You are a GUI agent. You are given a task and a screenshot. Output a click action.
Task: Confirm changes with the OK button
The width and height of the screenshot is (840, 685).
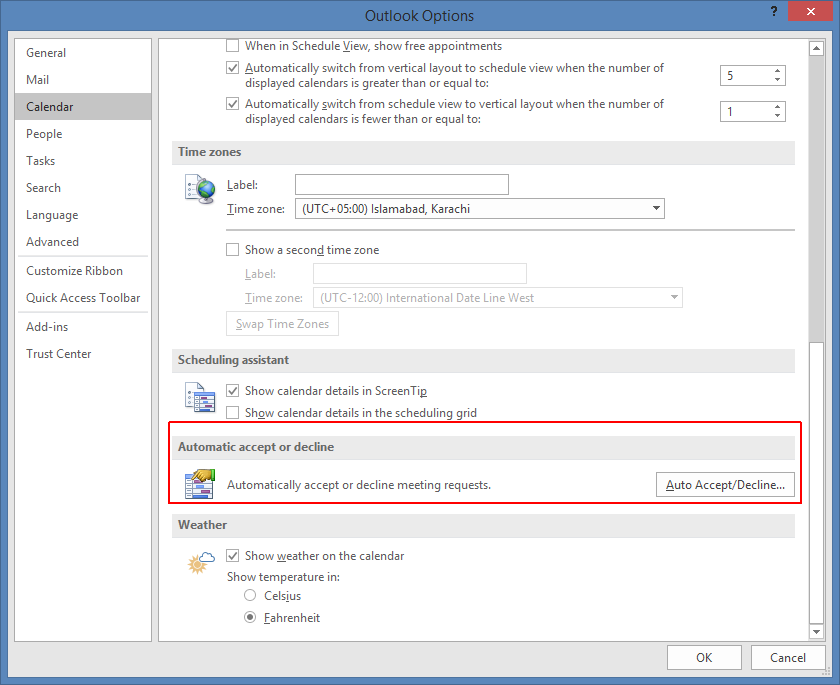pos(704,657)
